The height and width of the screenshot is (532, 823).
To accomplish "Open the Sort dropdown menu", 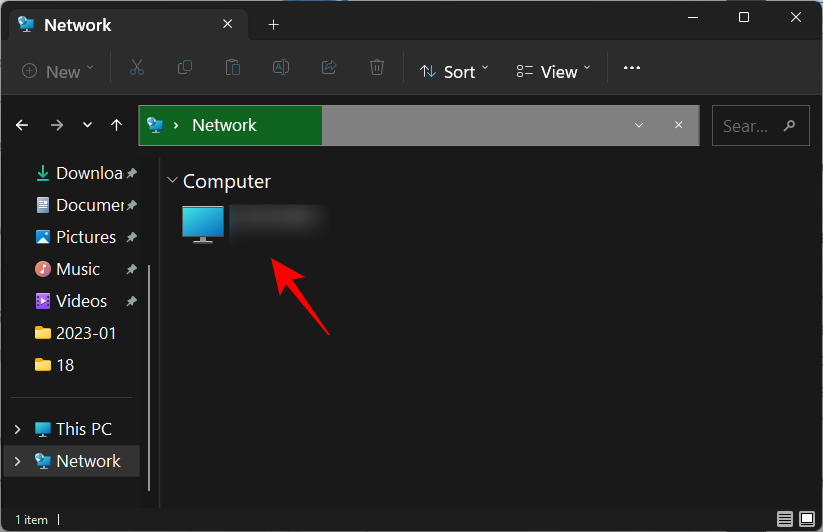I will pyautogui.click(x=454, y=71).
